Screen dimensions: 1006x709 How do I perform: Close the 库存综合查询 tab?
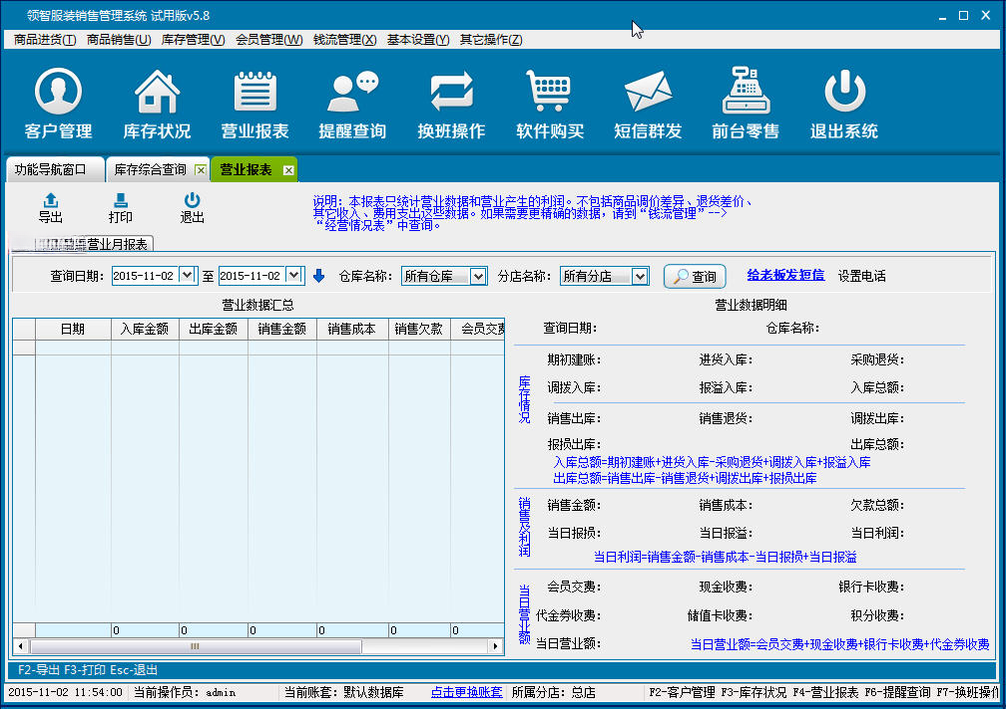point(200,170)
